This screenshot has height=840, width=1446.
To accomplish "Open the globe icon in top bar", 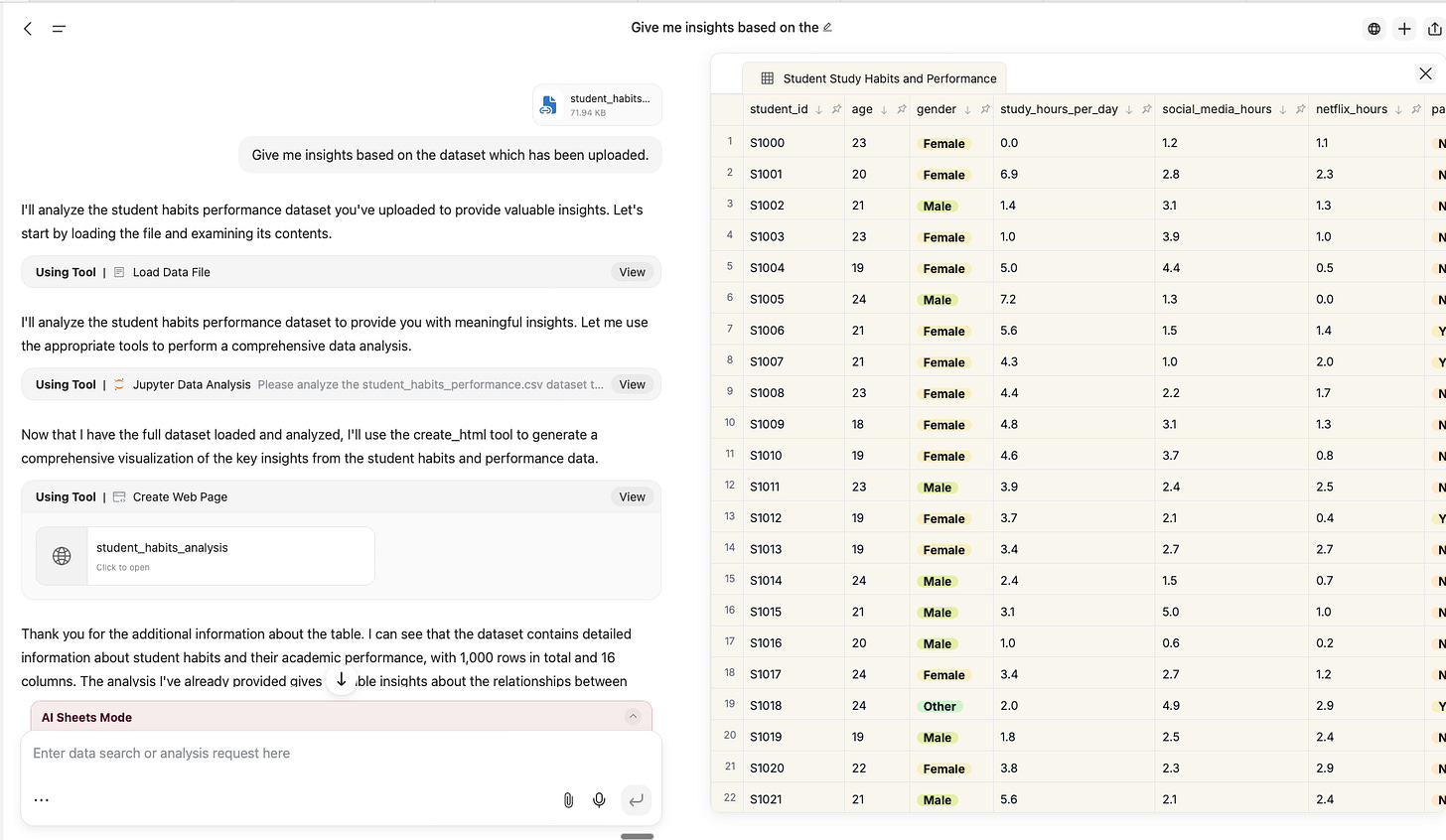I will coord(1374,29).
